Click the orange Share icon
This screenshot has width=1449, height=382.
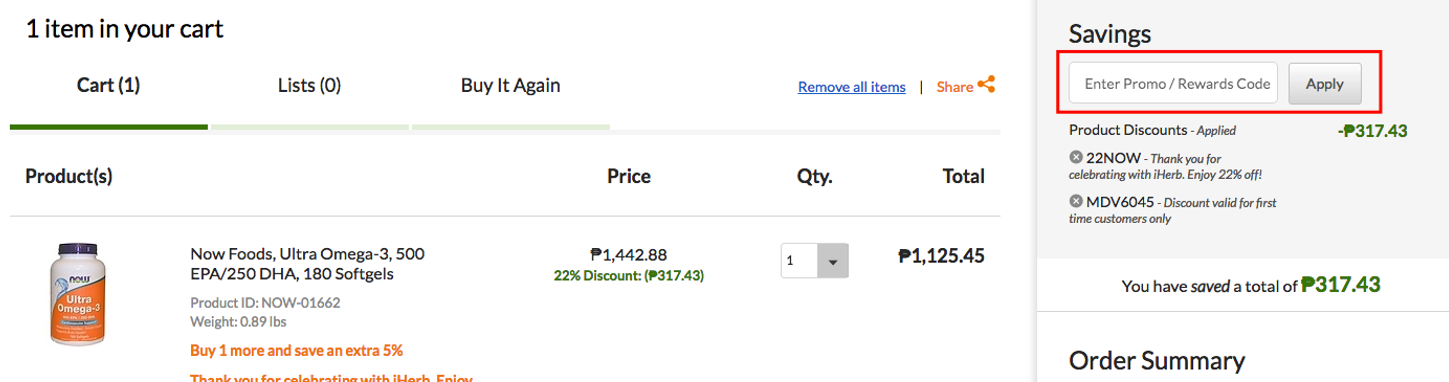point(986,85)
